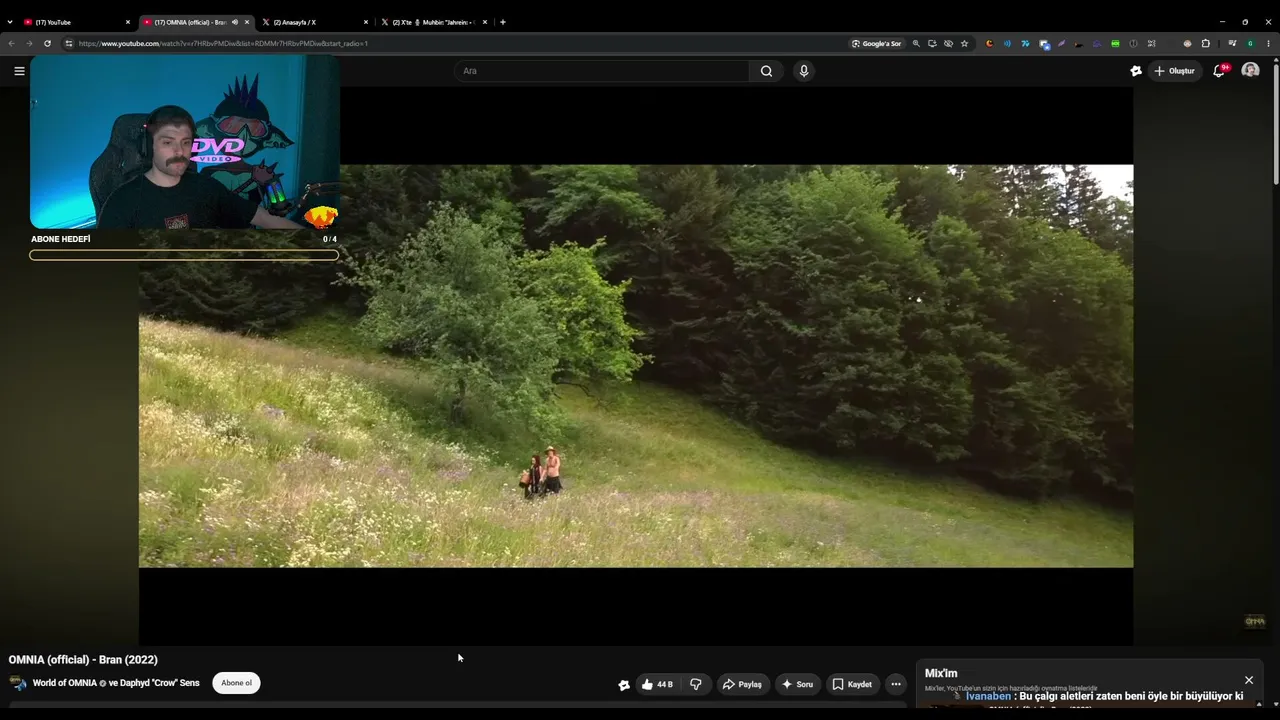Switch to the (17) YouTube tab
Image resolution: width=1280 pixels, height=720 pixels.
76,22
